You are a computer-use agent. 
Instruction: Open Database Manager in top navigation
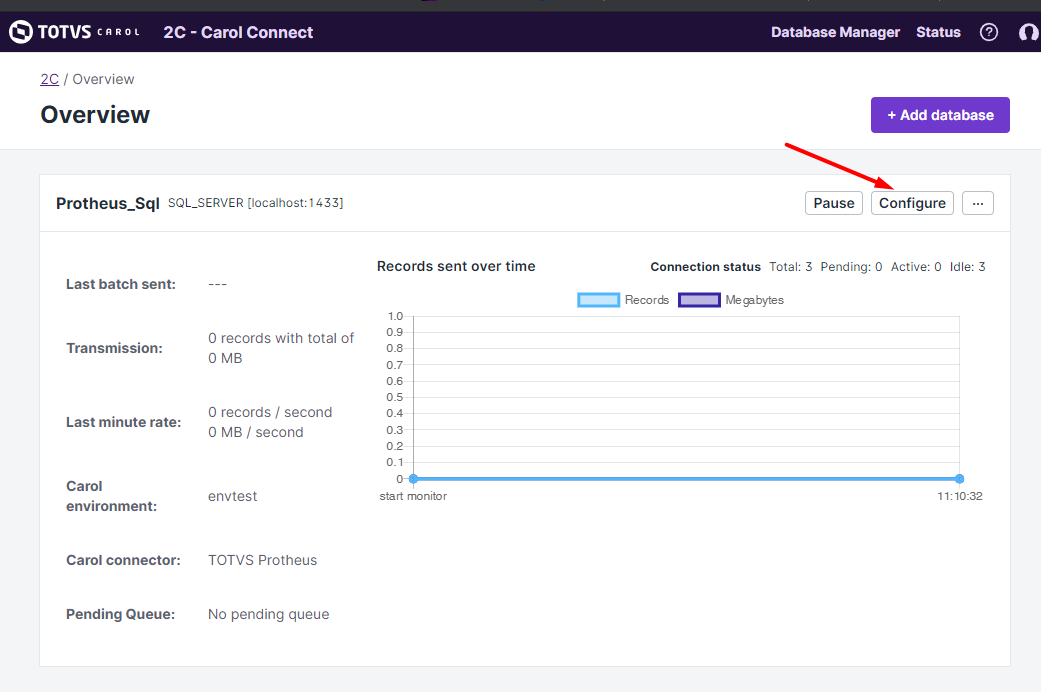[835, 32]
